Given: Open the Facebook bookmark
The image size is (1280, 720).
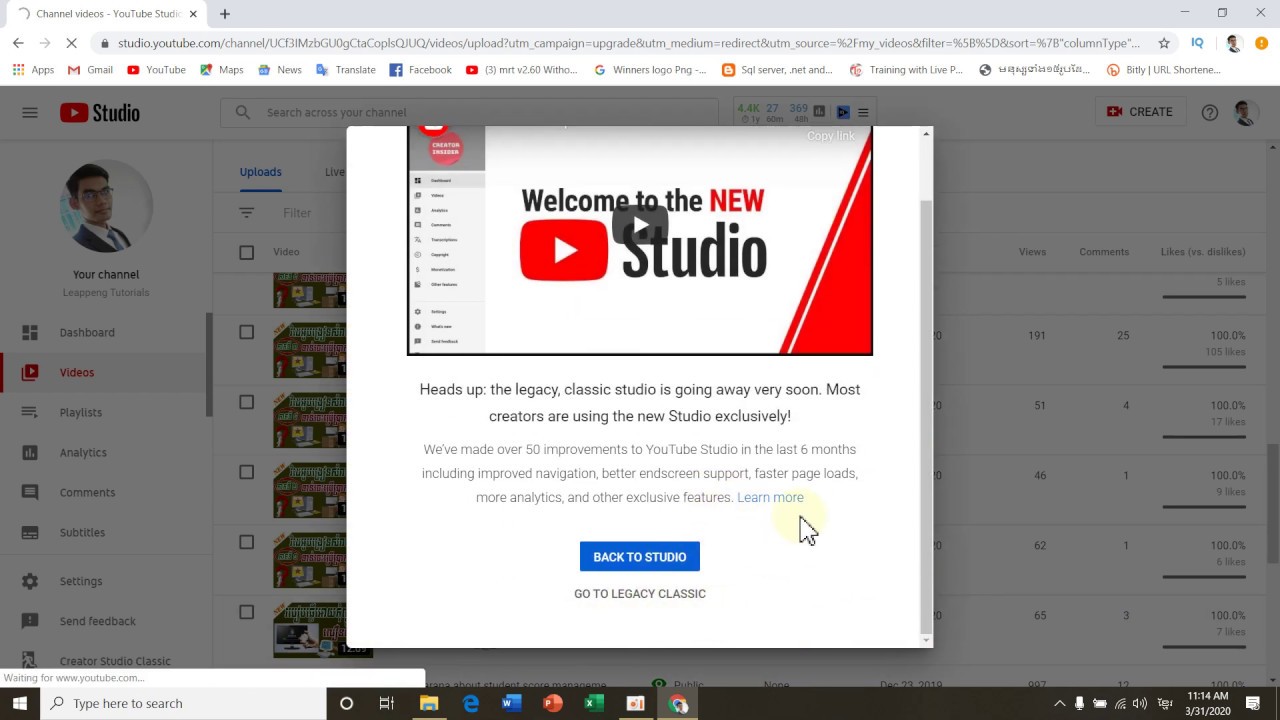Looking at the screenshot, I should (x=420, y=70).
